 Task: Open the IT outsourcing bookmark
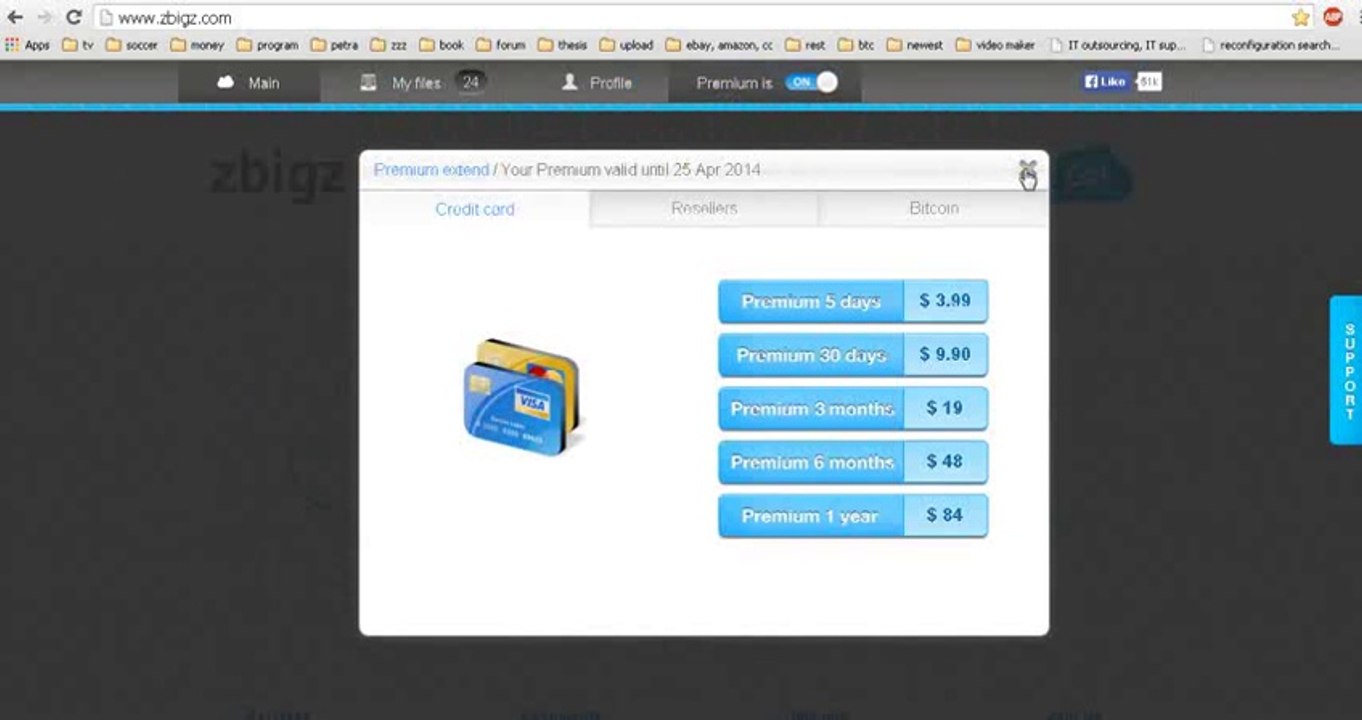click(x=1120, y=45)
